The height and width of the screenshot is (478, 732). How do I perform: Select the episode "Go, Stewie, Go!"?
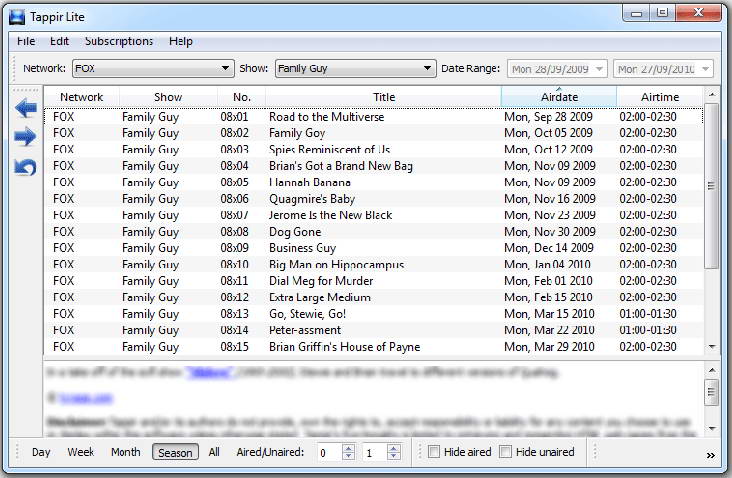point(373,314)
